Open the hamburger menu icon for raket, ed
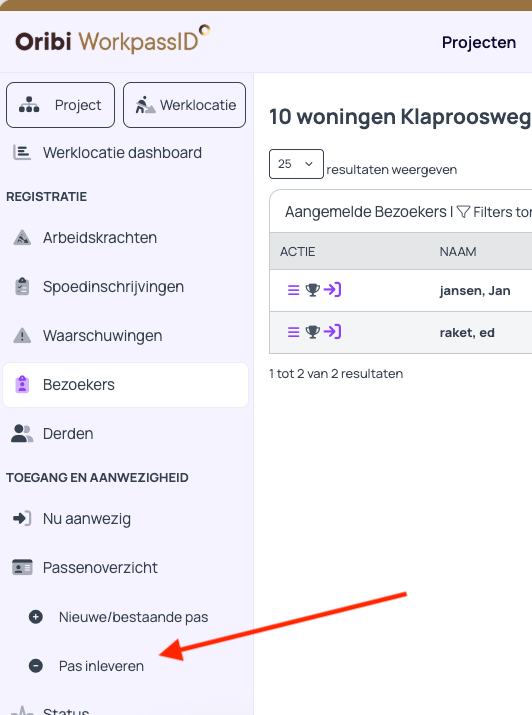This screenshot has height=715, width=532. (x=294, y=332)
